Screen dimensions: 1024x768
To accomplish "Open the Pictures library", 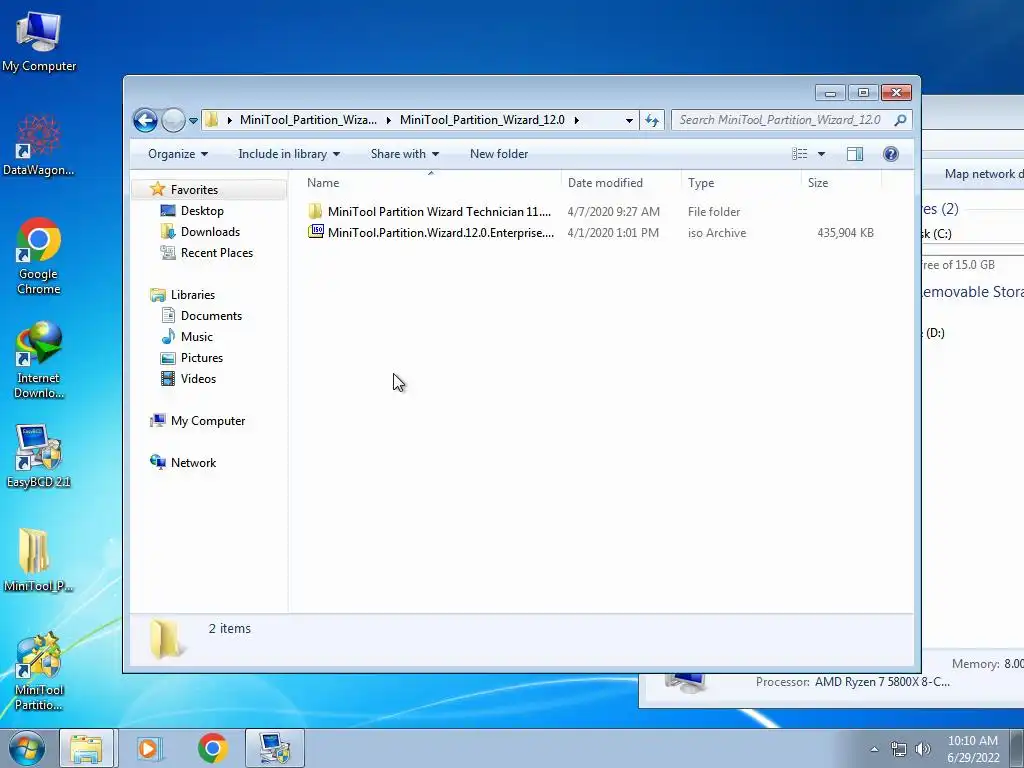I will (x=202, y=358).
